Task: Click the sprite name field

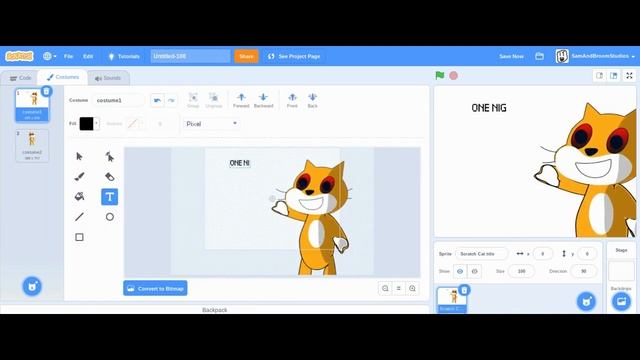Action: pyautogui.click(x=482, y=254)
